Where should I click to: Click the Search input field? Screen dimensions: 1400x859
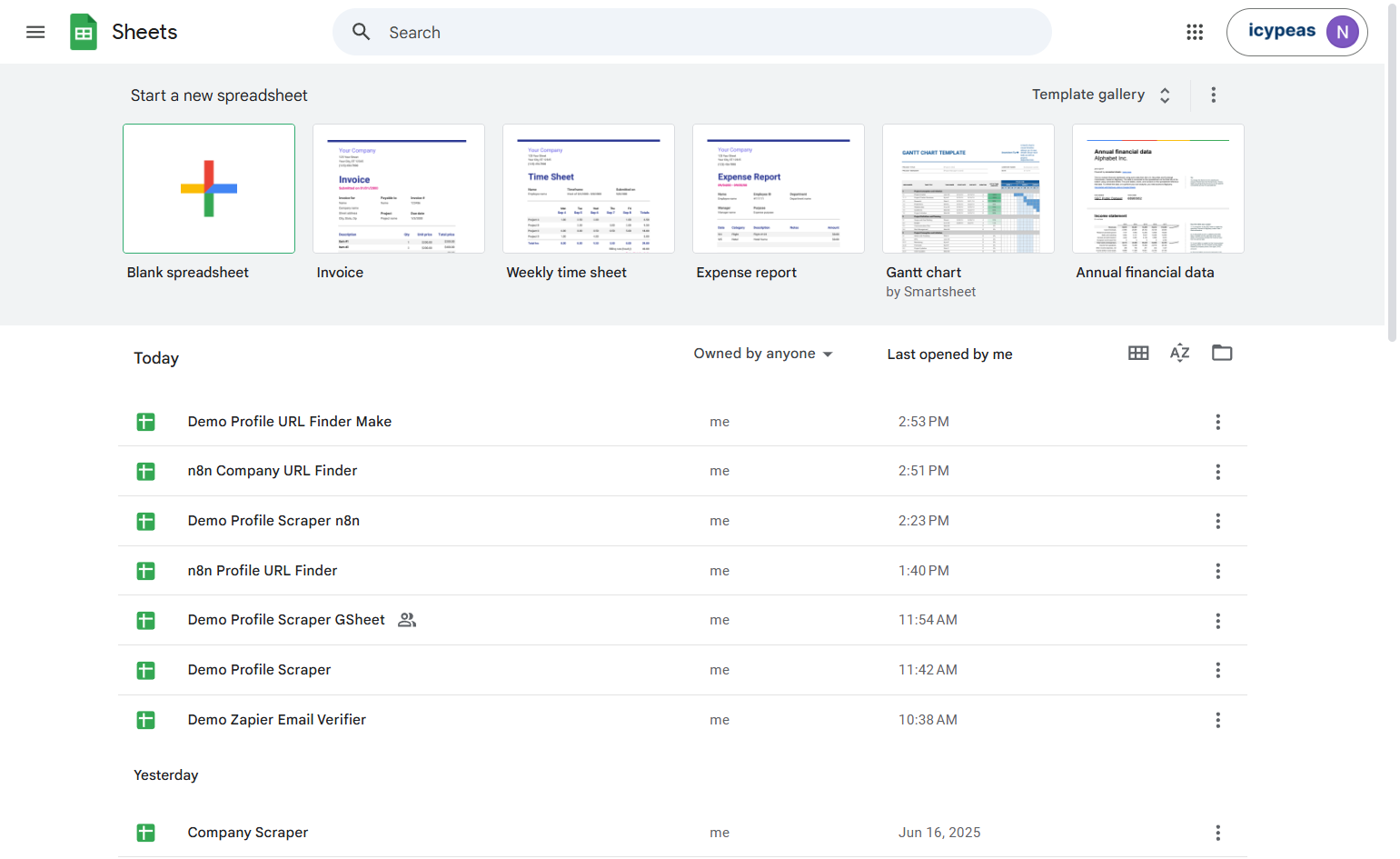[x=691, y=33]
